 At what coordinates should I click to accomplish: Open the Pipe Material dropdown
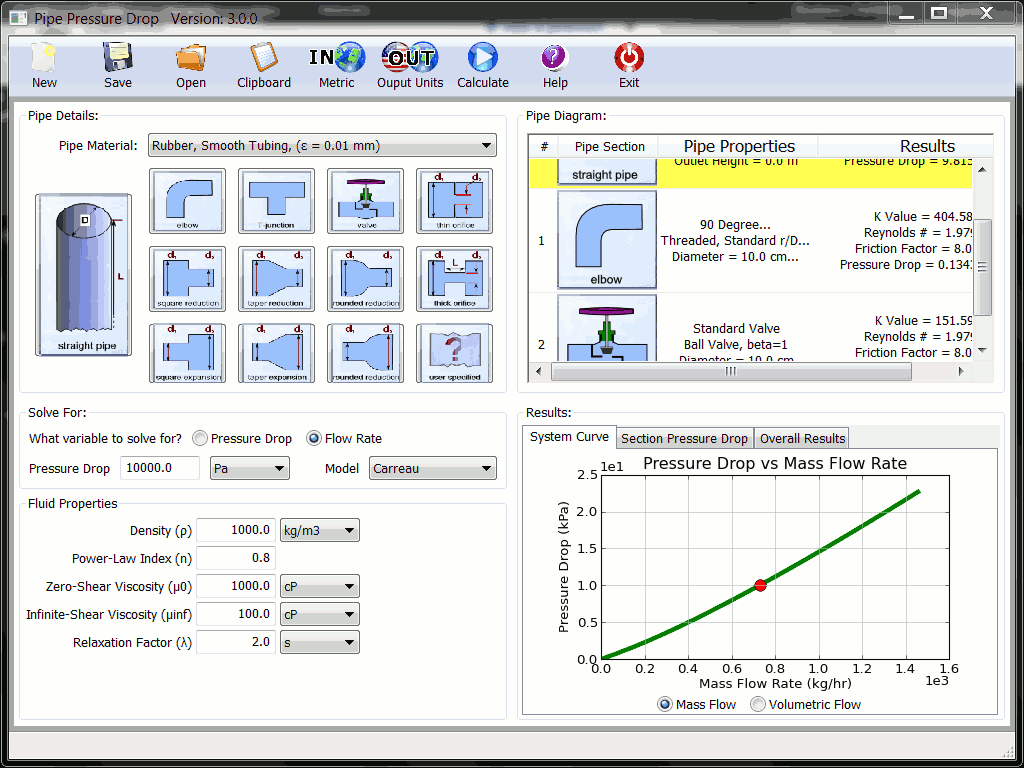pyautogui.click(x=322, y=145)
